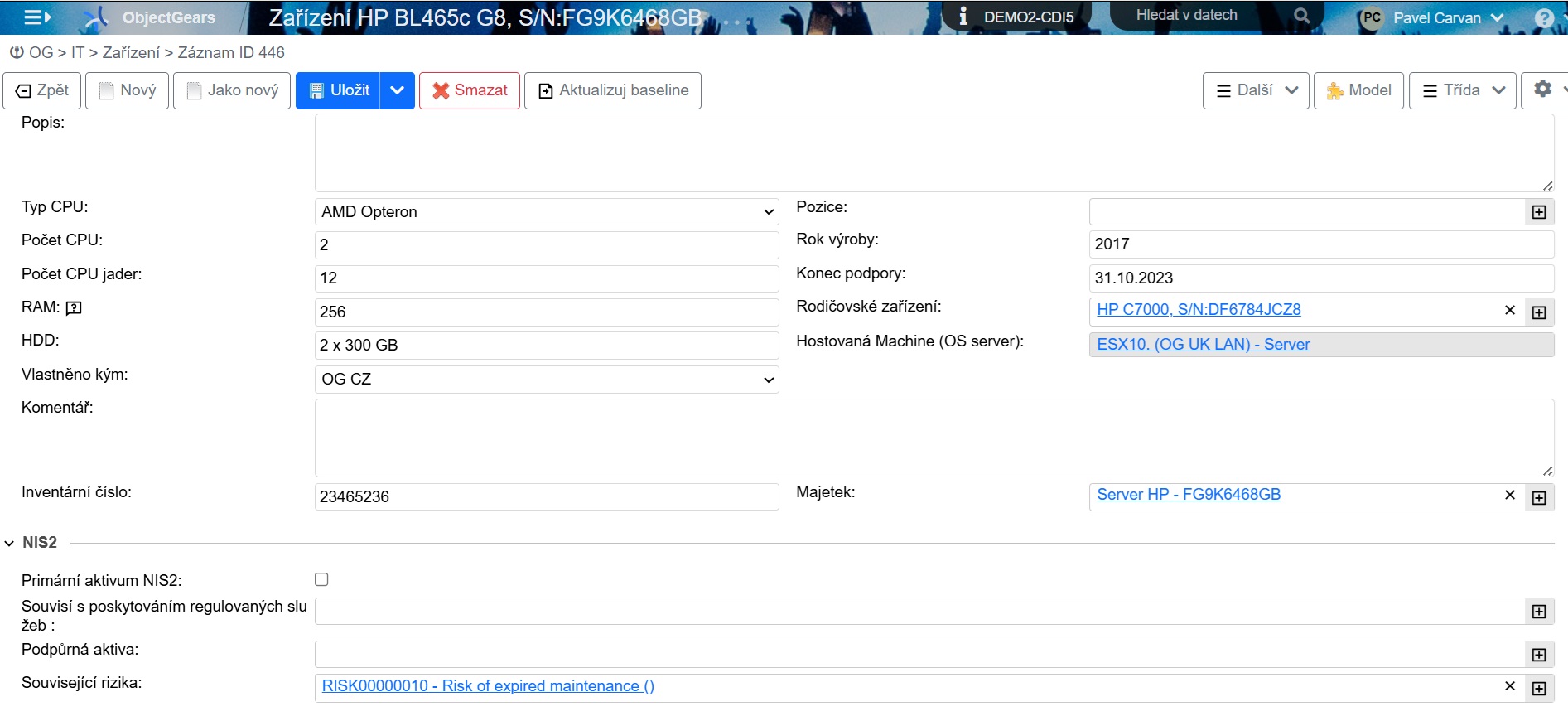Open the Pozice record picker
The height and width of the screenshot is (721, 1568).
point(1539,212)
